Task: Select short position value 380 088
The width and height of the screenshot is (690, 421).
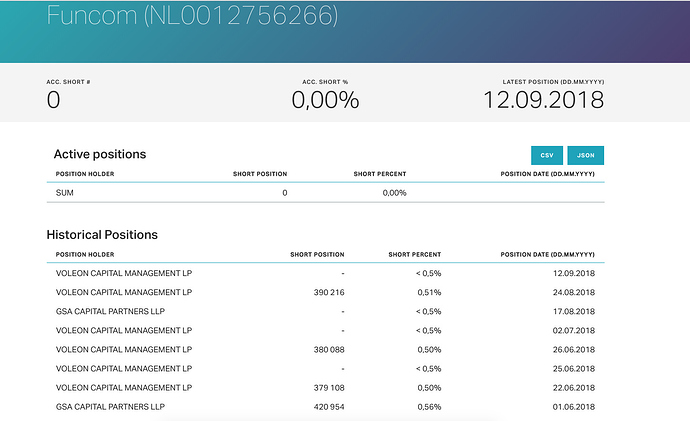Action: 329,350
